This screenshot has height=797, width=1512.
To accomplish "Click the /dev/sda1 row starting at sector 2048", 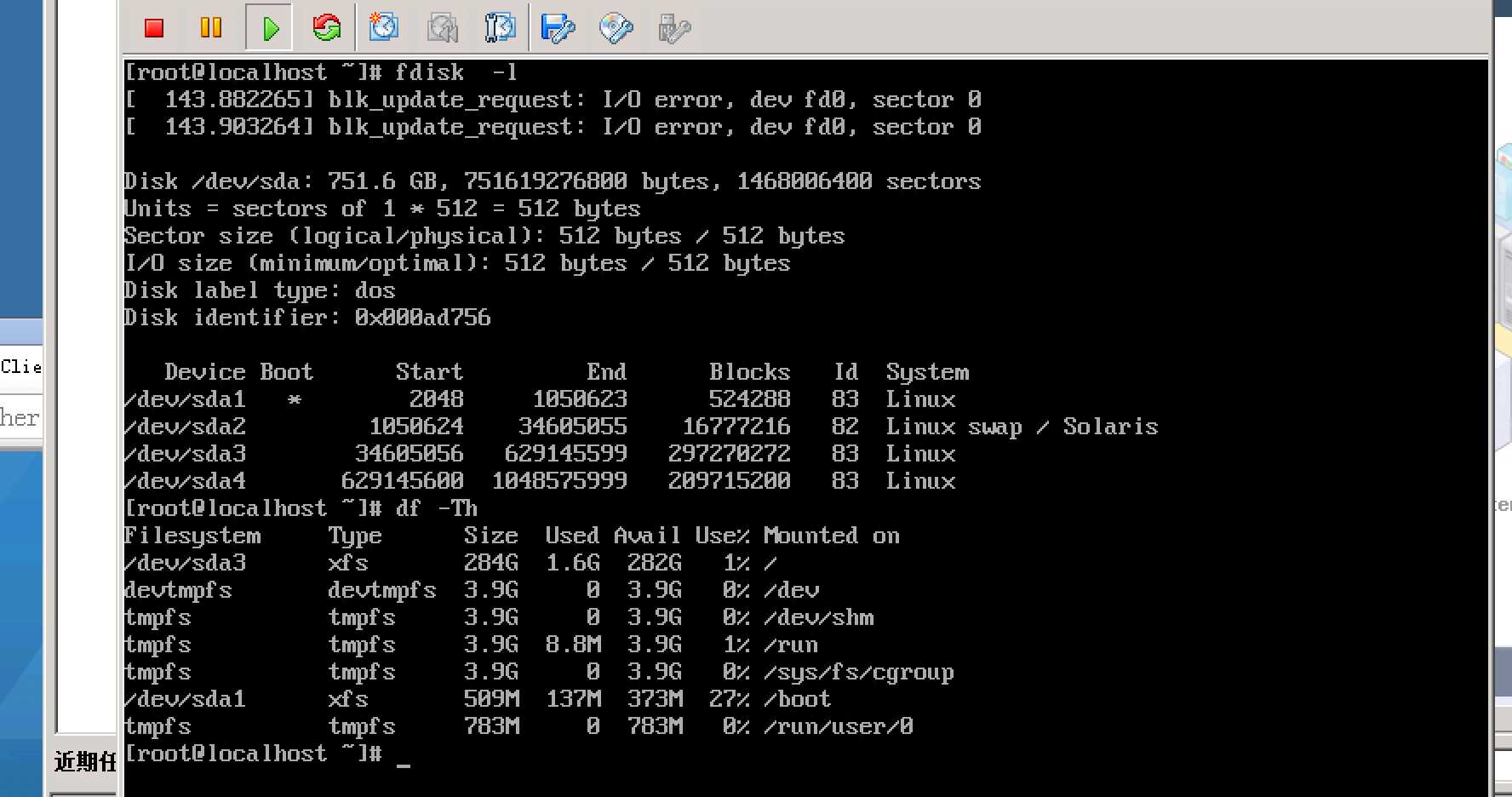I will pos(541,399).
